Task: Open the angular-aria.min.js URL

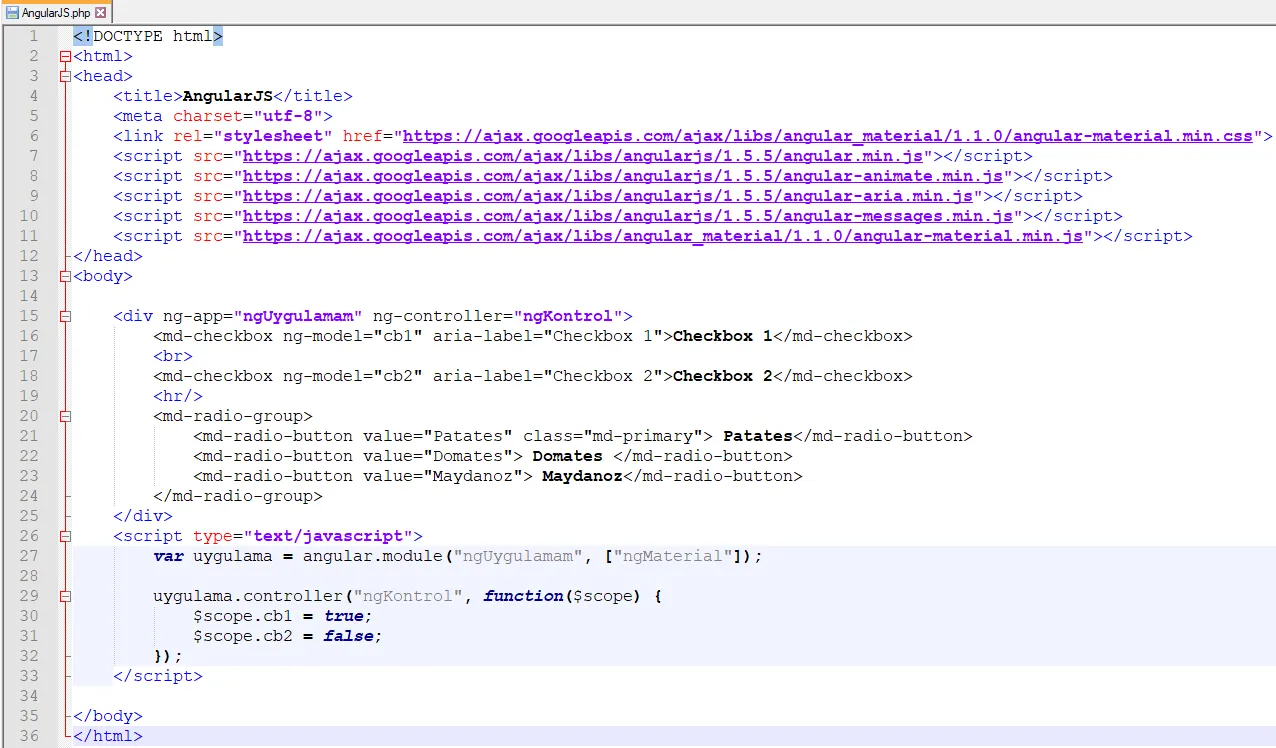Action: pos(608,196)
